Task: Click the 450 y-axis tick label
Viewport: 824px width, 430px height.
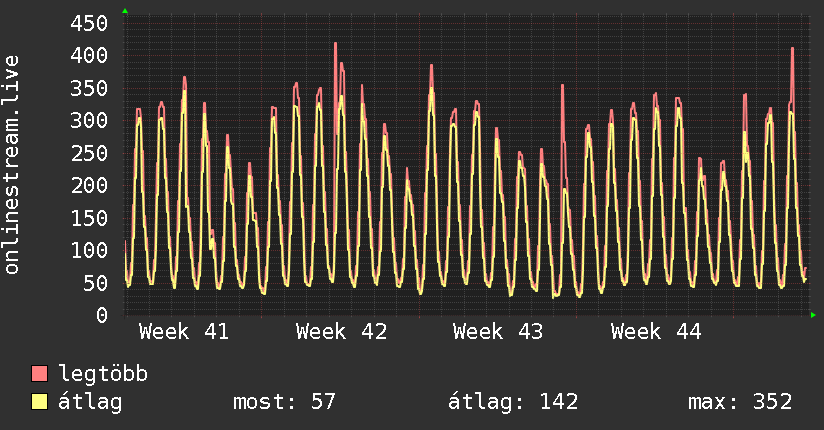Action: click(x=89, y=23)
